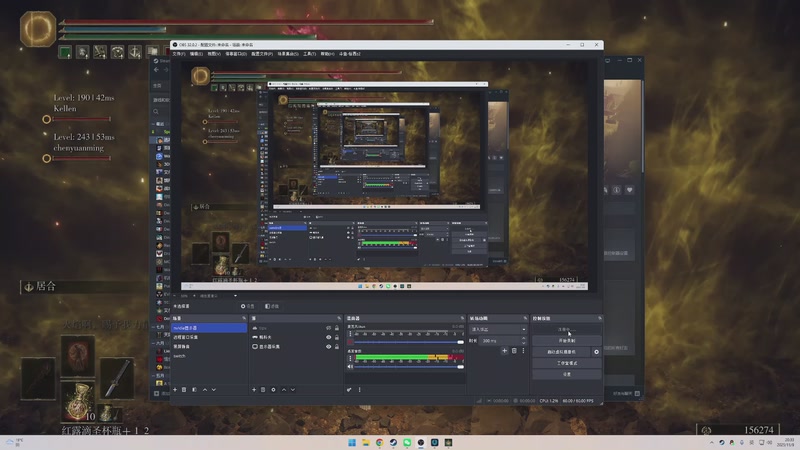800x450 pixels.
Task: Remove the selected scene with the trash icon
Action: tap(185, 389)
